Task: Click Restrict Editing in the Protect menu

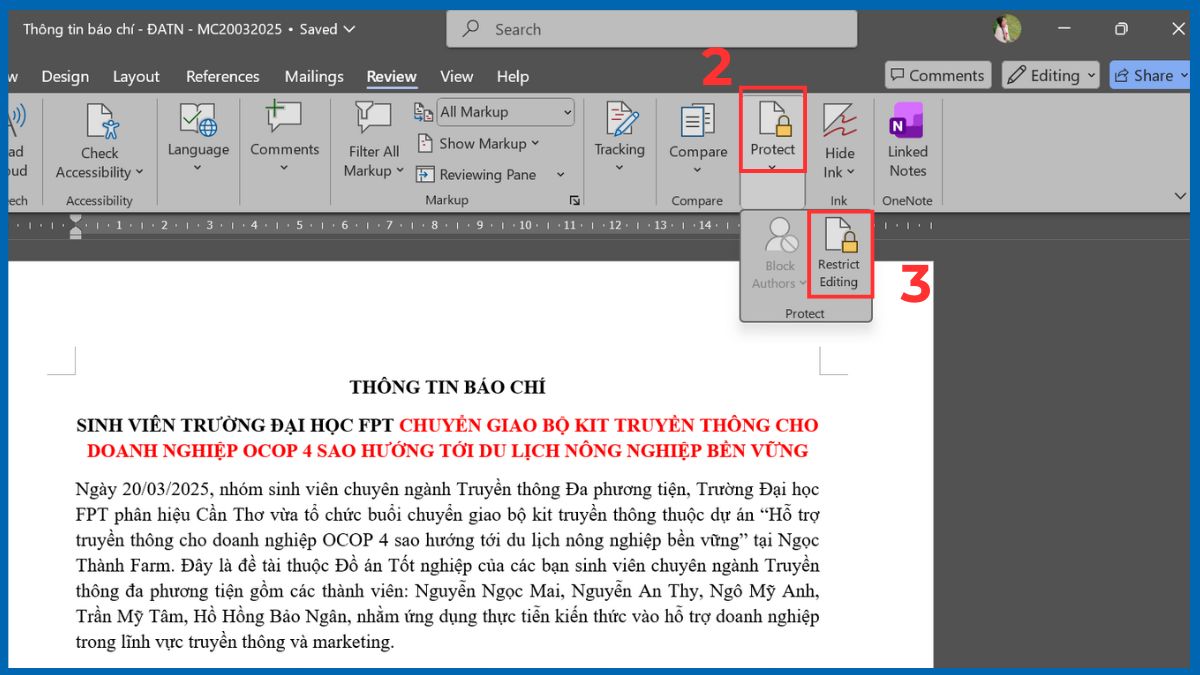Action: [x=839, y=255]
